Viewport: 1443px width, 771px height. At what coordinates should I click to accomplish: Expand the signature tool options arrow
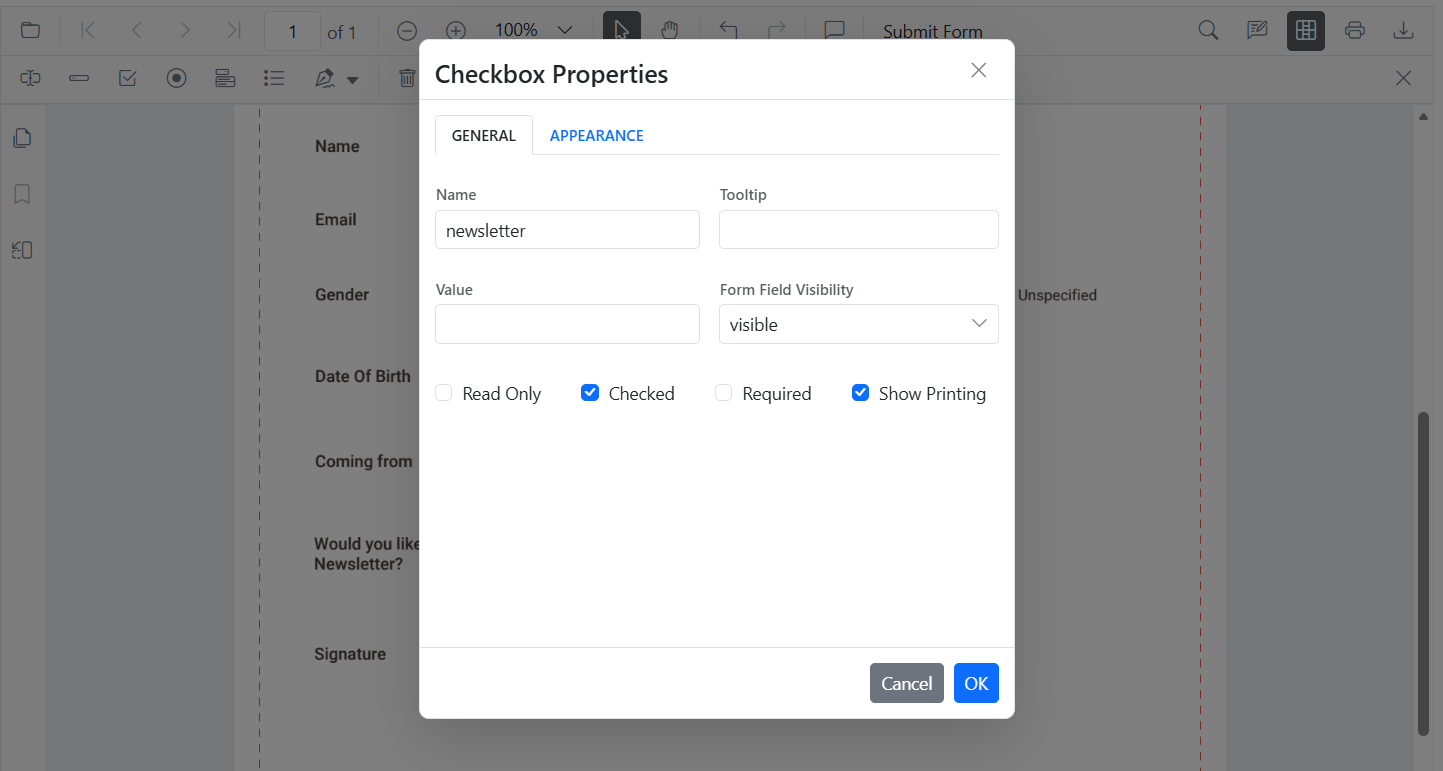(352, 78)
